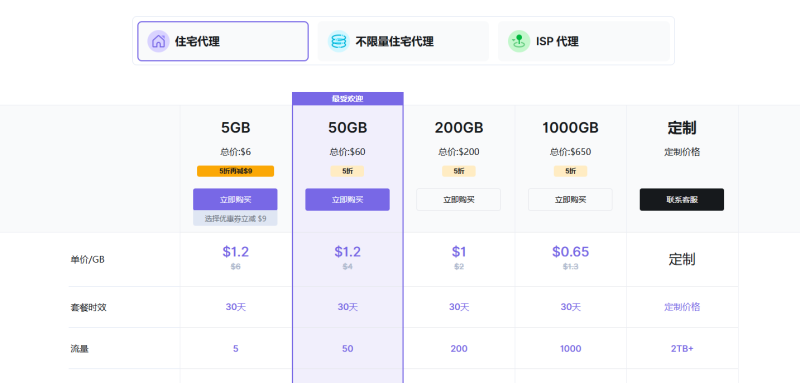The height and width of the screenshot is (383, 800).
Task: Click 30天 in the 1000GB column
Action: [x=570, y=307]
